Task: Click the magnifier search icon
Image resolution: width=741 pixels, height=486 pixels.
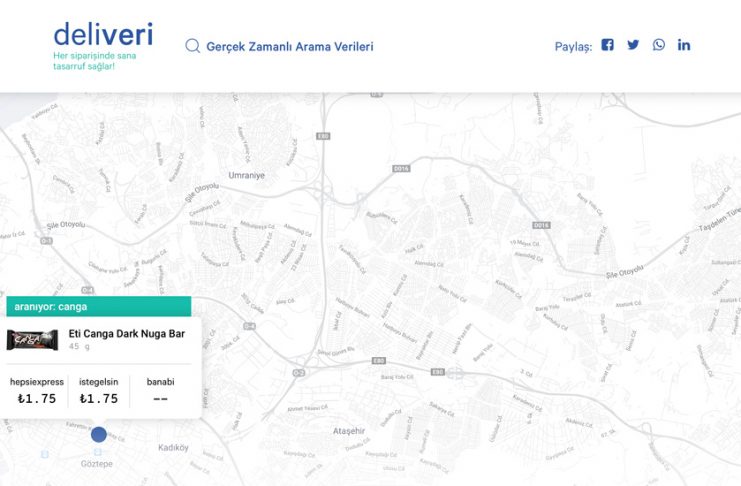Action: tap(192, 46)
